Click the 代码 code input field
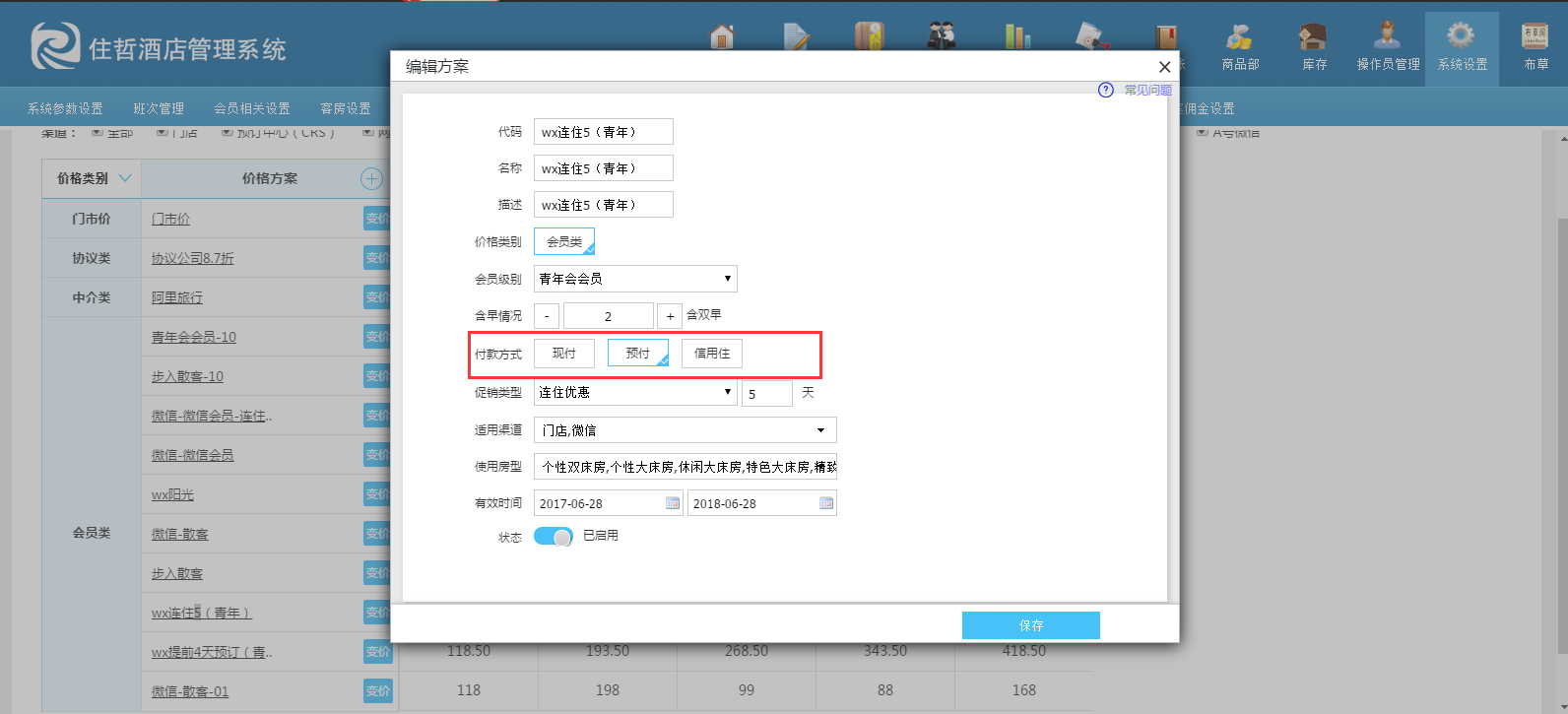Viewport: 1568px width, 714px height. point(603,132)
